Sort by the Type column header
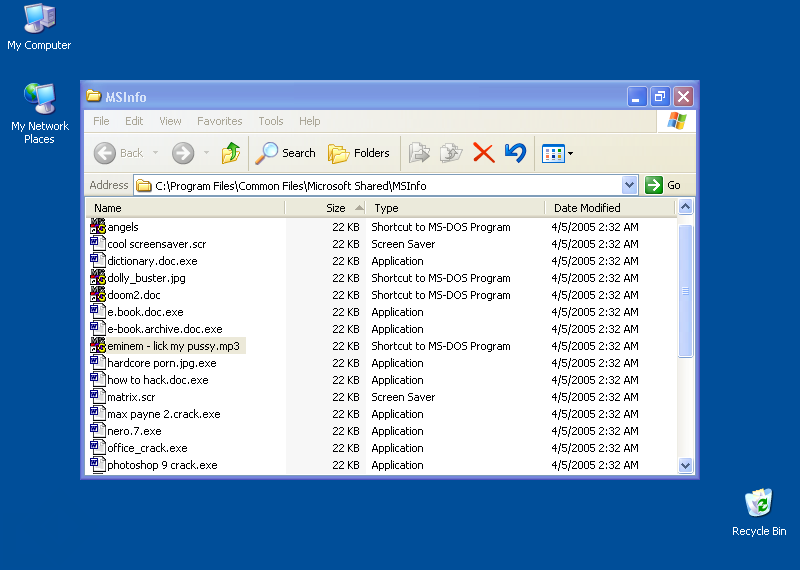The width and height of the screenshot is (800, 570). coord(455,208)
